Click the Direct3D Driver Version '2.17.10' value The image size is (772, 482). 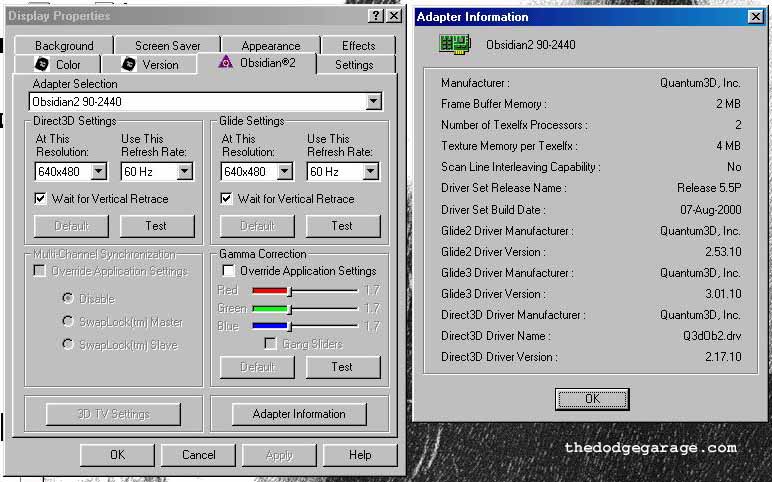pos(723,357)
